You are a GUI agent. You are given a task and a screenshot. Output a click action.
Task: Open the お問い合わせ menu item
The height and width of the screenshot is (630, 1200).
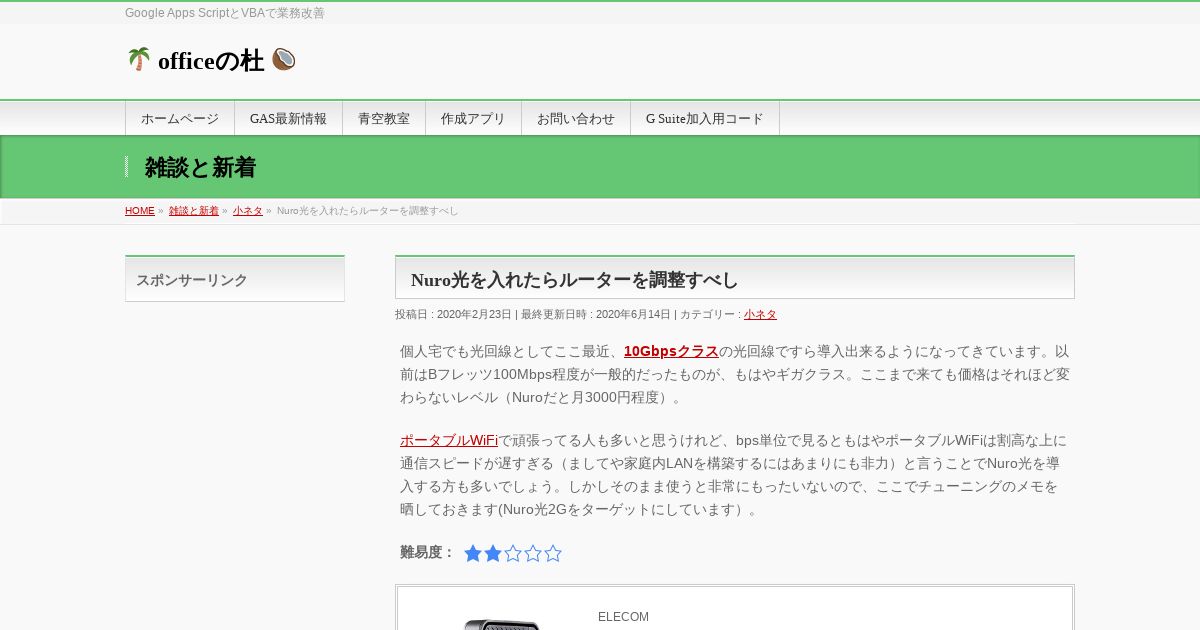576,118
